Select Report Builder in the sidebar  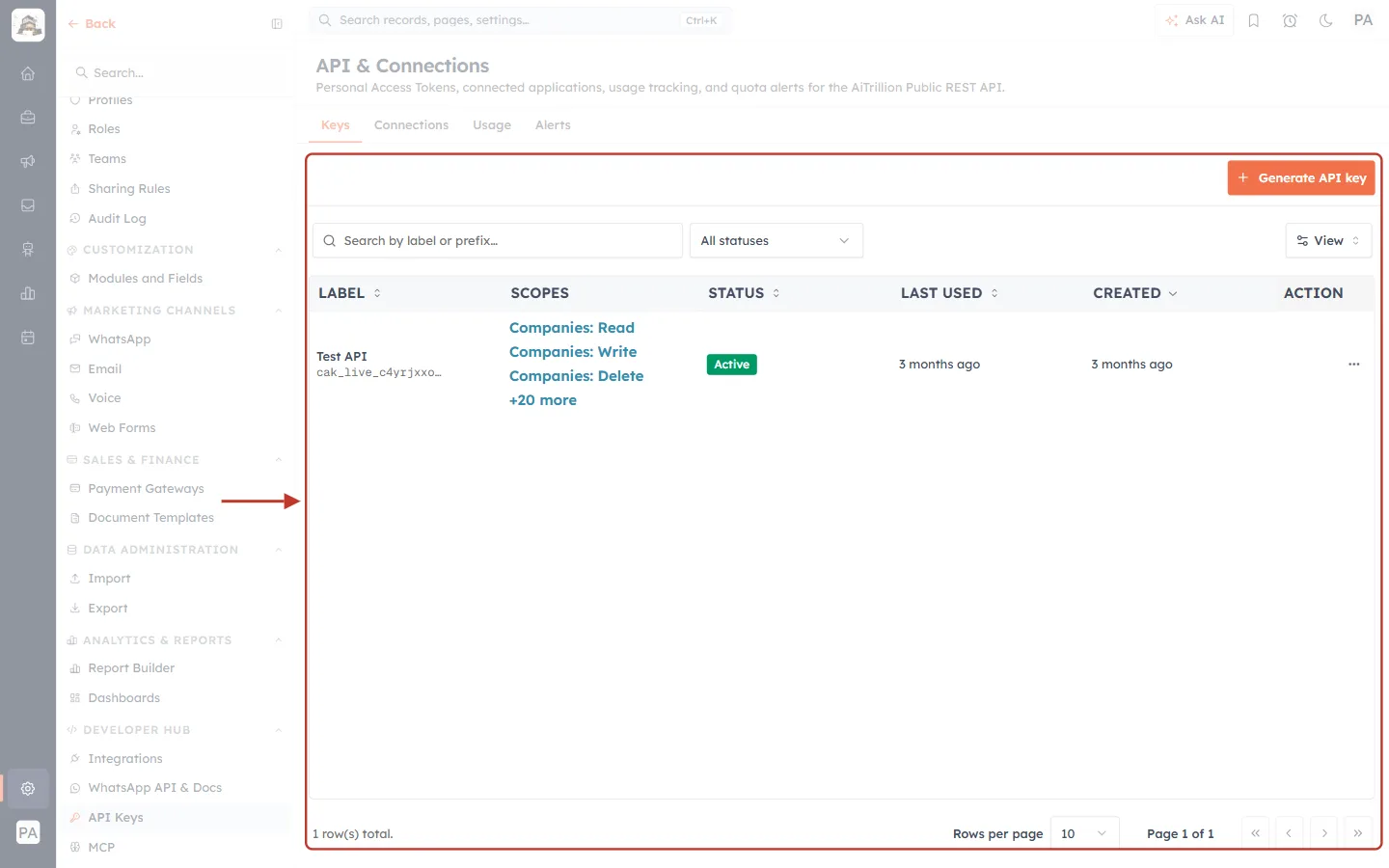131,668
